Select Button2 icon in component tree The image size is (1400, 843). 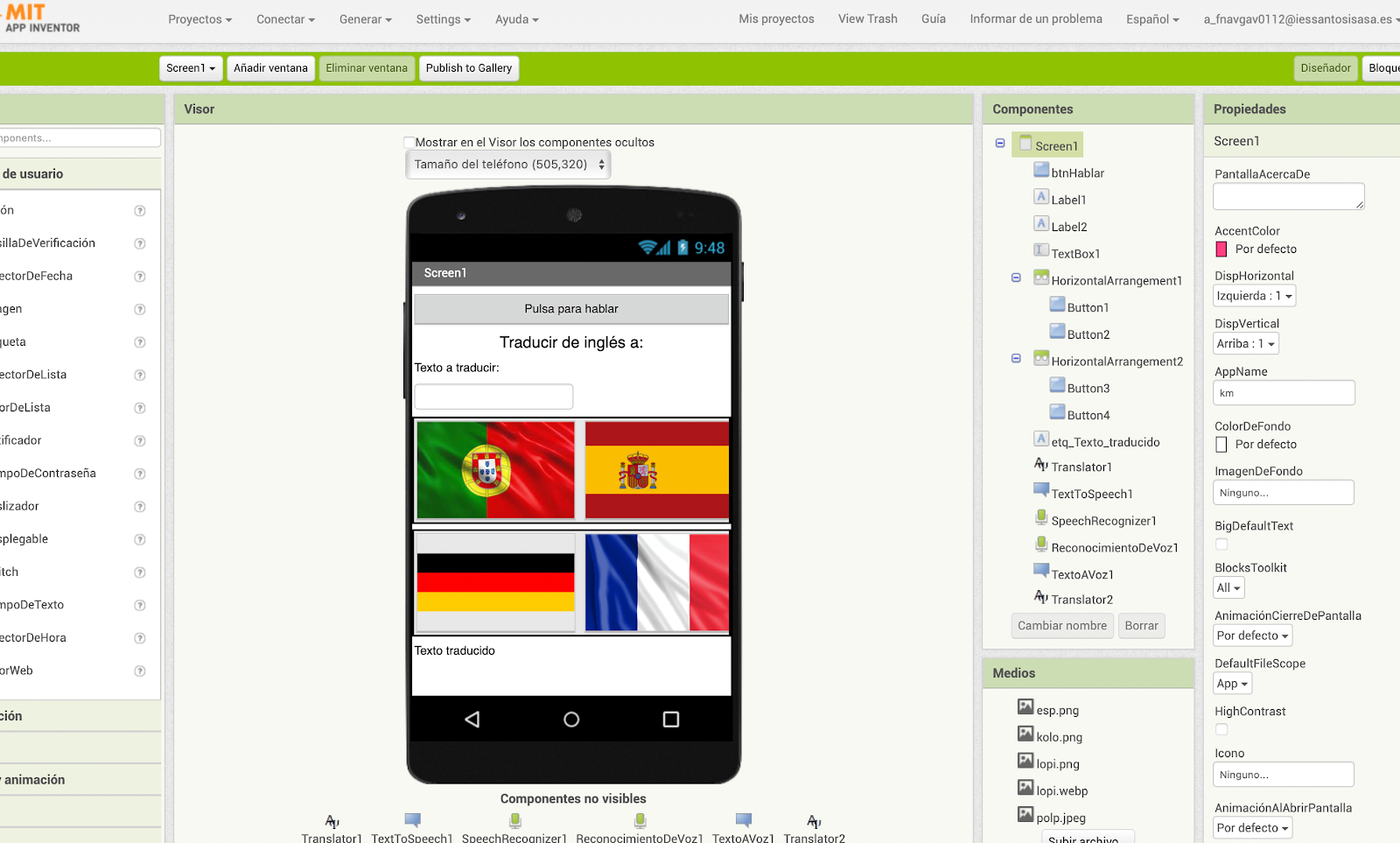[x=1057, y=333]
